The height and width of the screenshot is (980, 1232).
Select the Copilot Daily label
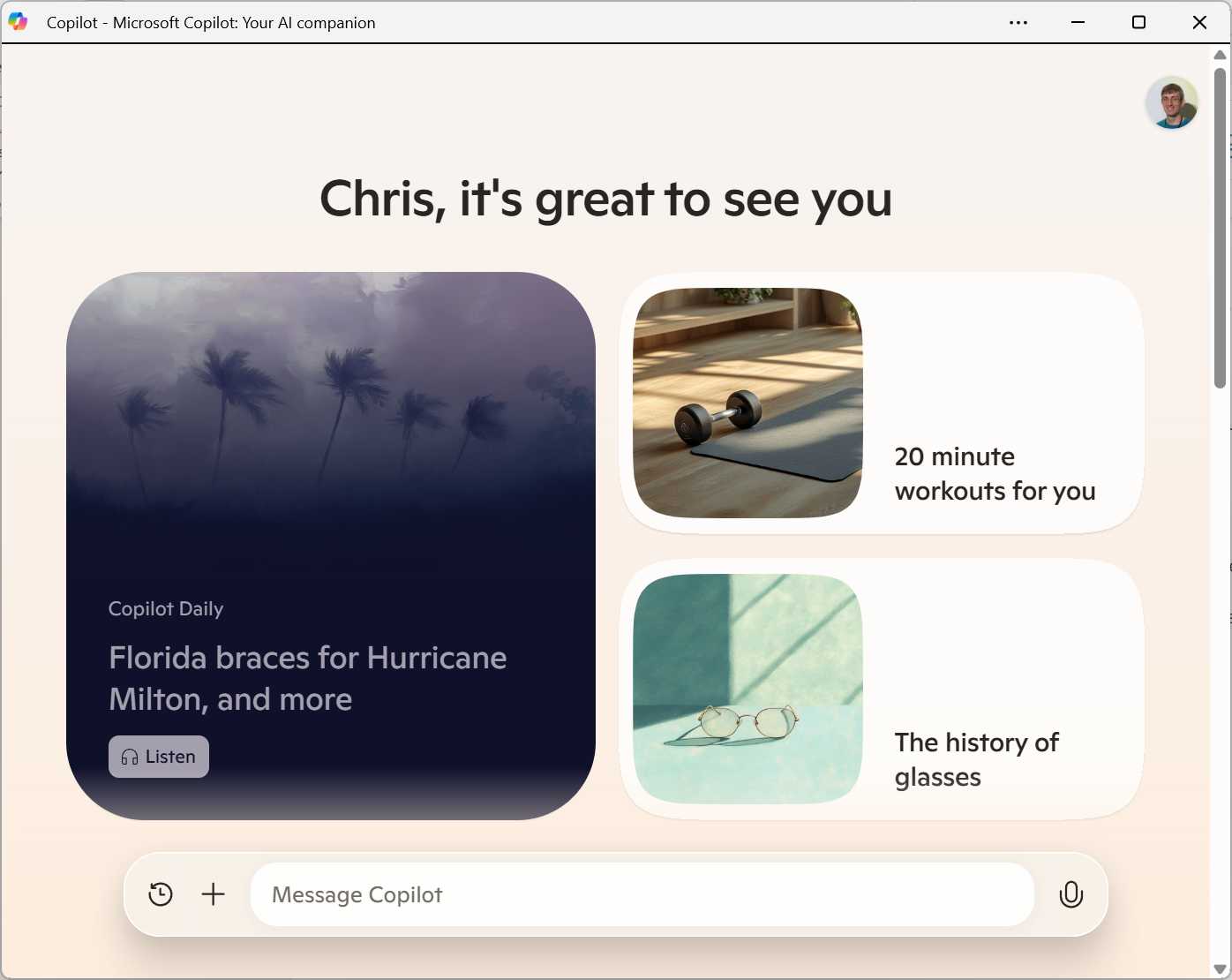tap(165, 608)
